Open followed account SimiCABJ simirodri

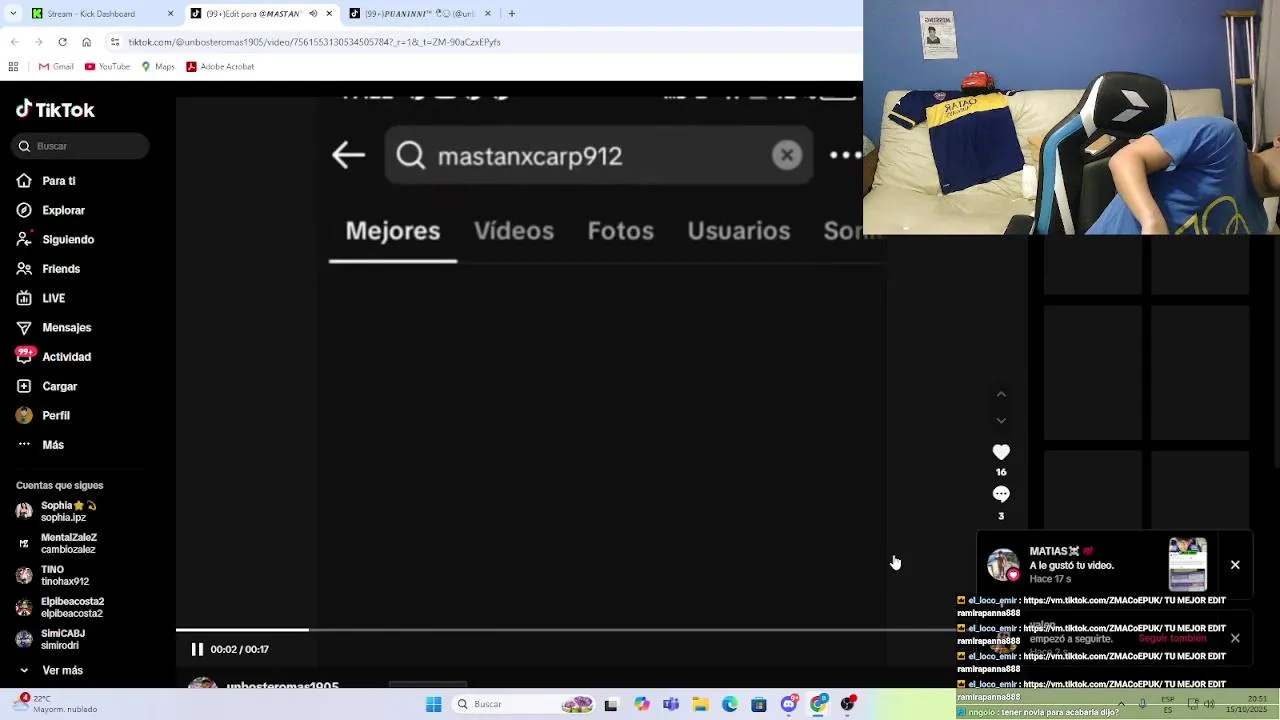pyautogui.click(x=52, y=639)
